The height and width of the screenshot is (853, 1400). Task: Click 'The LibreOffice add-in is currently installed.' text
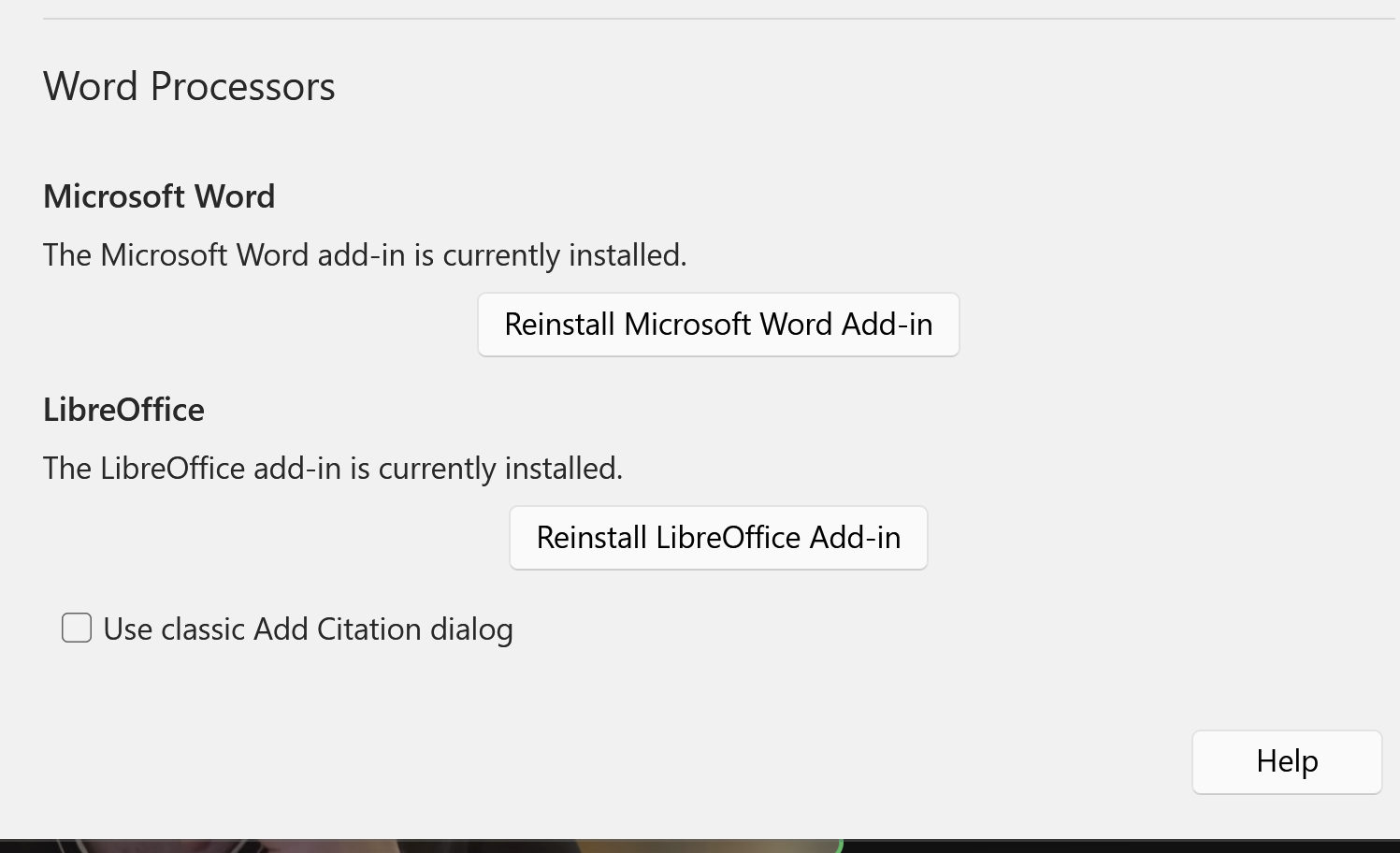333,469
